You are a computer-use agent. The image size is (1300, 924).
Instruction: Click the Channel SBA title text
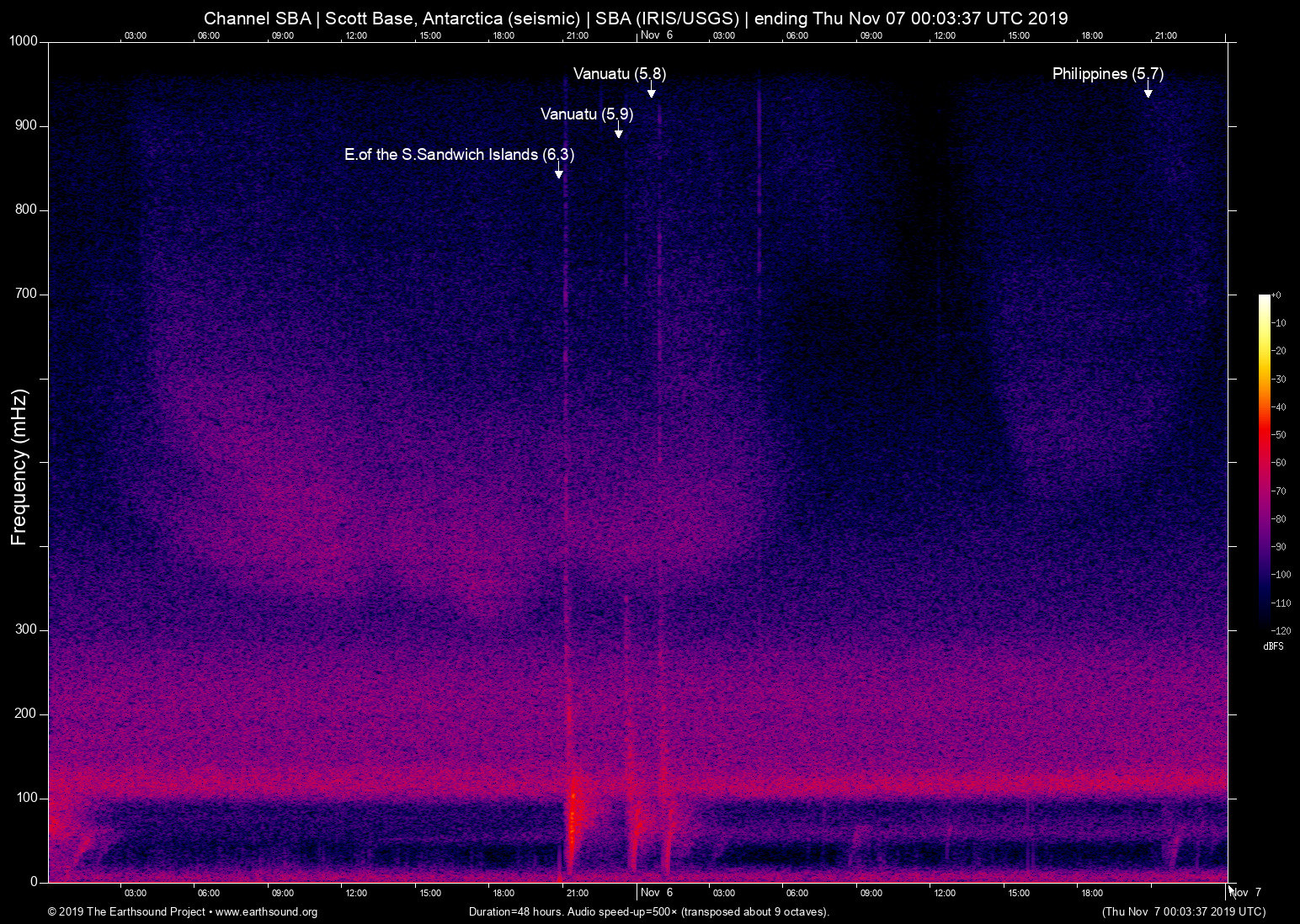[x=258, y=18]
